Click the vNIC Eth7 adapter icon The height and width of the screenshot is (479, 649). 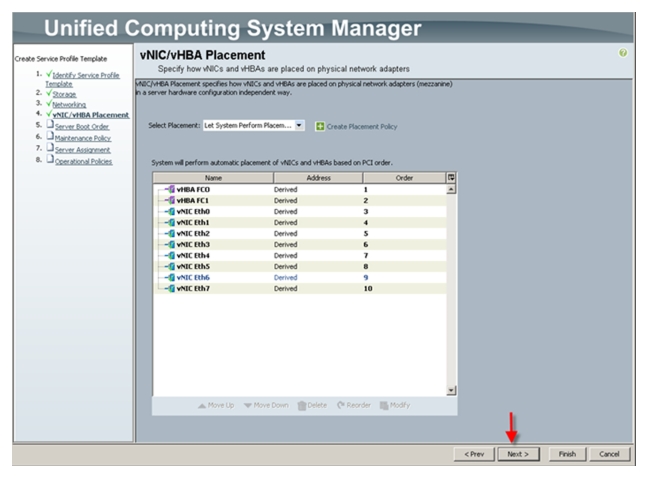[x=171, y=289]
